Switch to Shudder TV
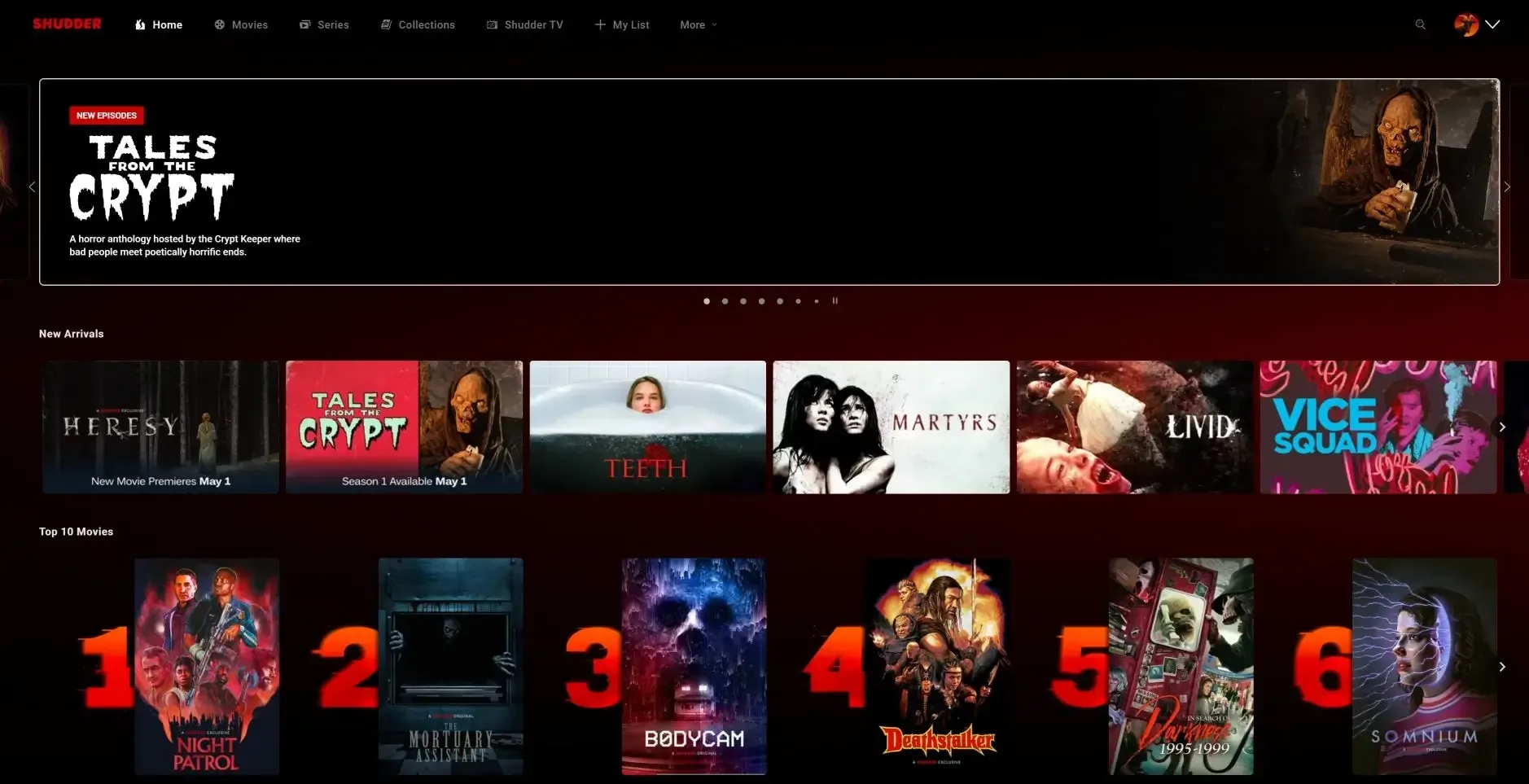The width and height of the screenshot is (1529, 784). (x=525, y=24)
